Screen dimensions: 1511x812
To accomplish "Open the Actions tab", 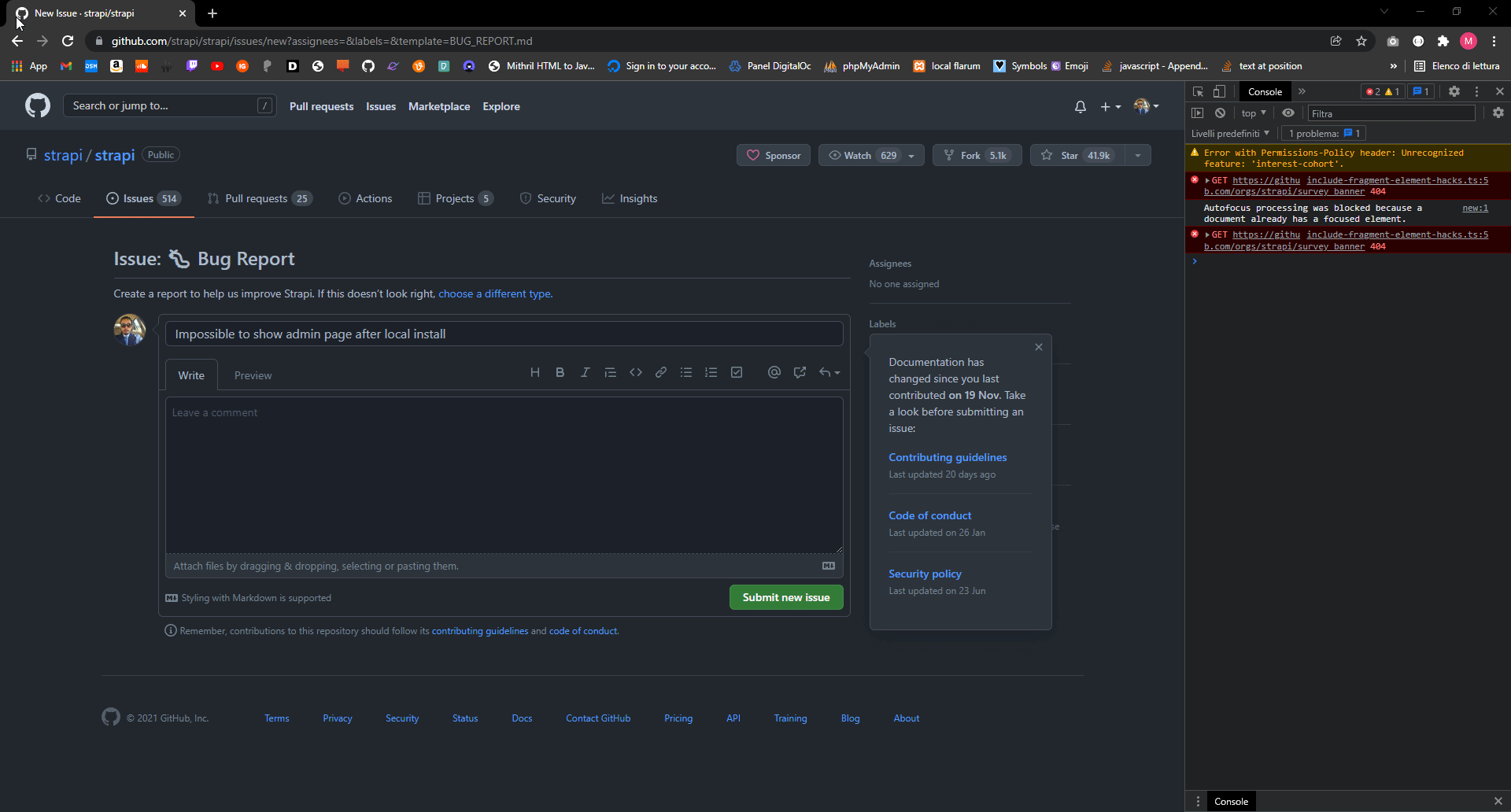I will tap(365, 198).
